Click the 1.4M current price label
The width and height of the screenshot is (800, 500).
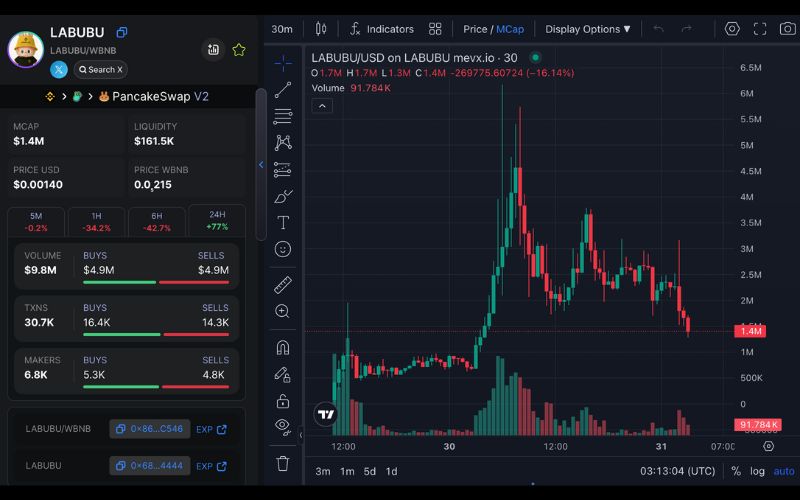(750, 332)
